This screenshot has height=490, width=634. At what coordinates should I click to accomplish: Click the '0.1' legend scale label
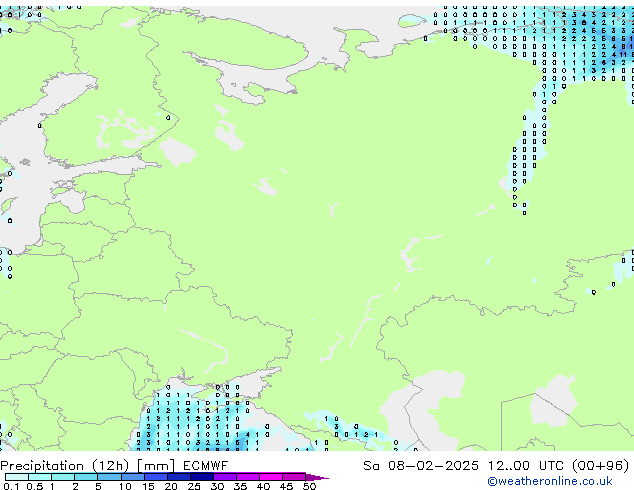tap(11, 486)
